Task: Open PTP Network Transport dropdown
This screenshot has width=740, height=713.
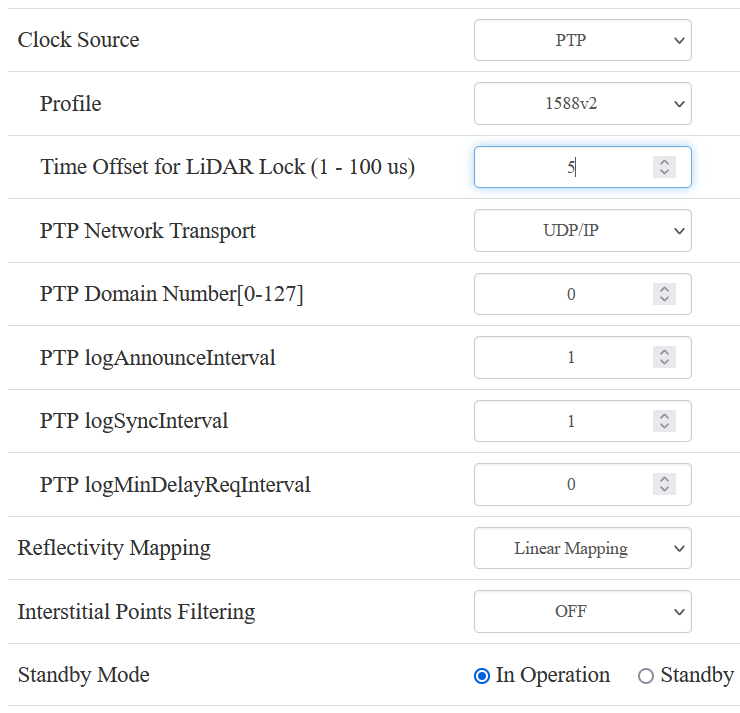Action: pos(582,231)
